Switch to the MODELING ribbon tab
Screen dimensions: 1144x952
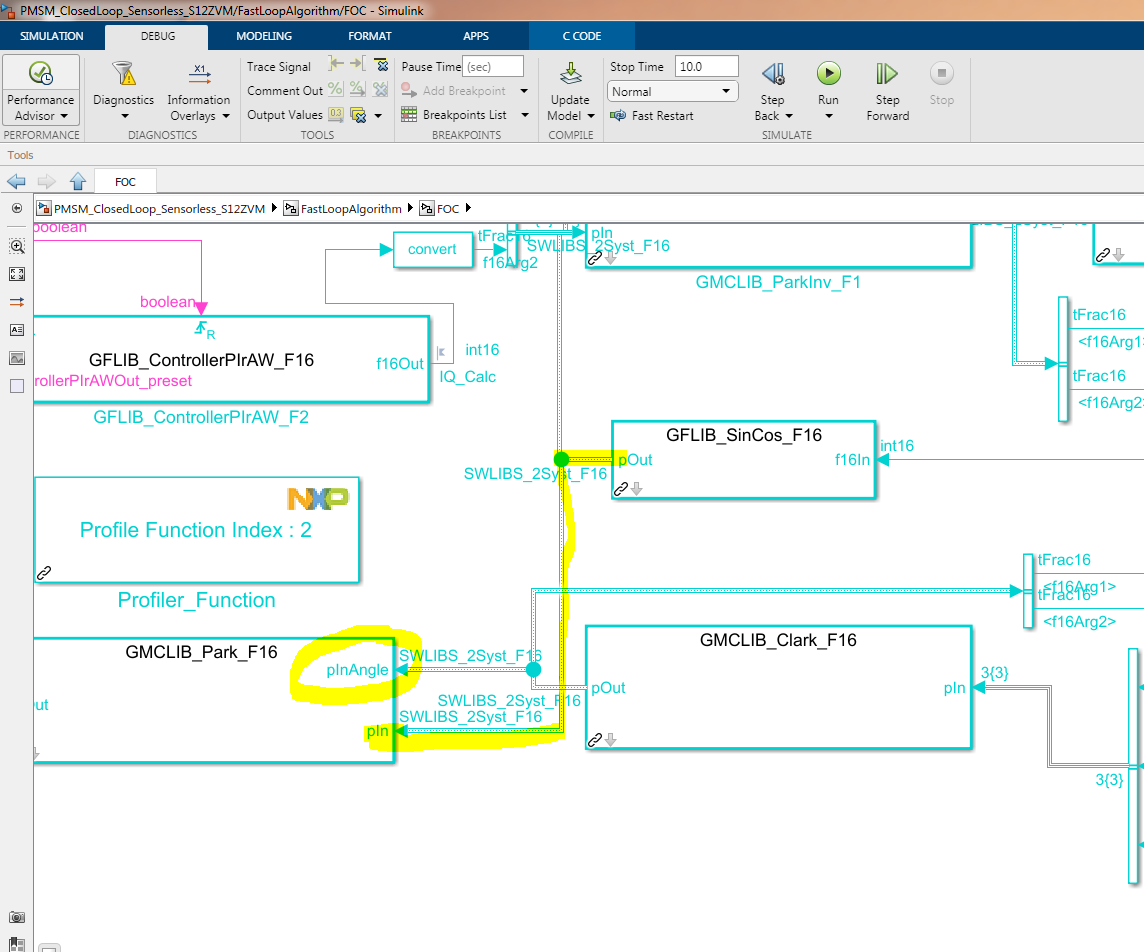[263, 35]
